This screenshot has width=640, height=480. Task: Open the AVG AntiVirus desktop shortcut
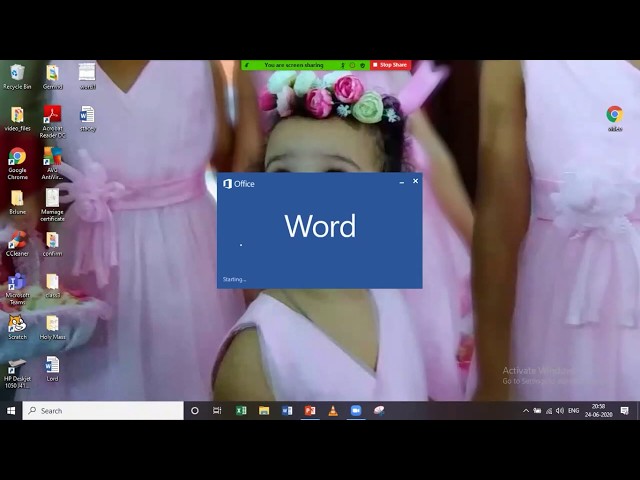coord(52,163)
